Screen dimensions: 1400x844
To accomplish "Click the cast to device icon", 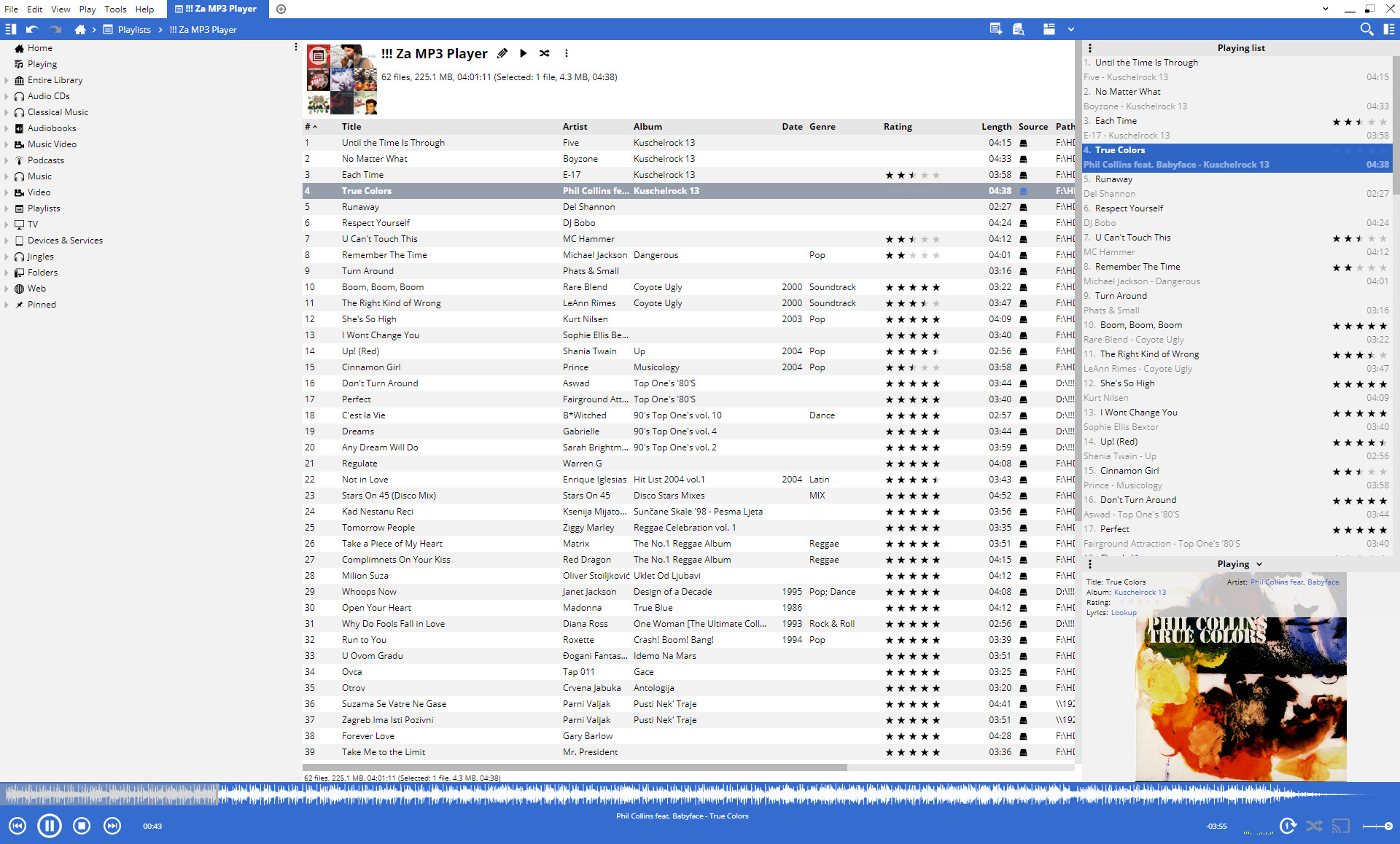I will (x=1340, y=826).
